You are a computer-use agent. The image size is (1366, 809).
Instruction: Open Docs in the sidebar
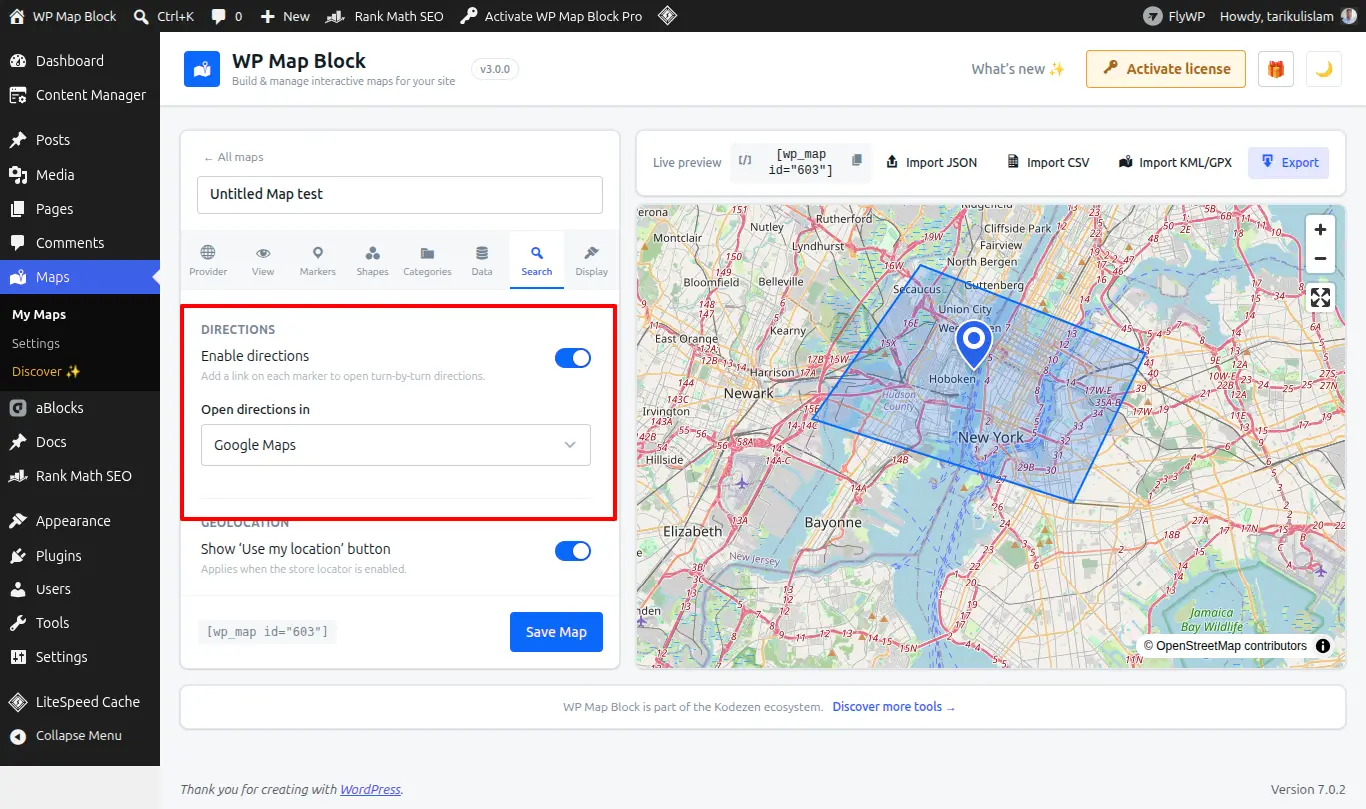pos(80,442)
